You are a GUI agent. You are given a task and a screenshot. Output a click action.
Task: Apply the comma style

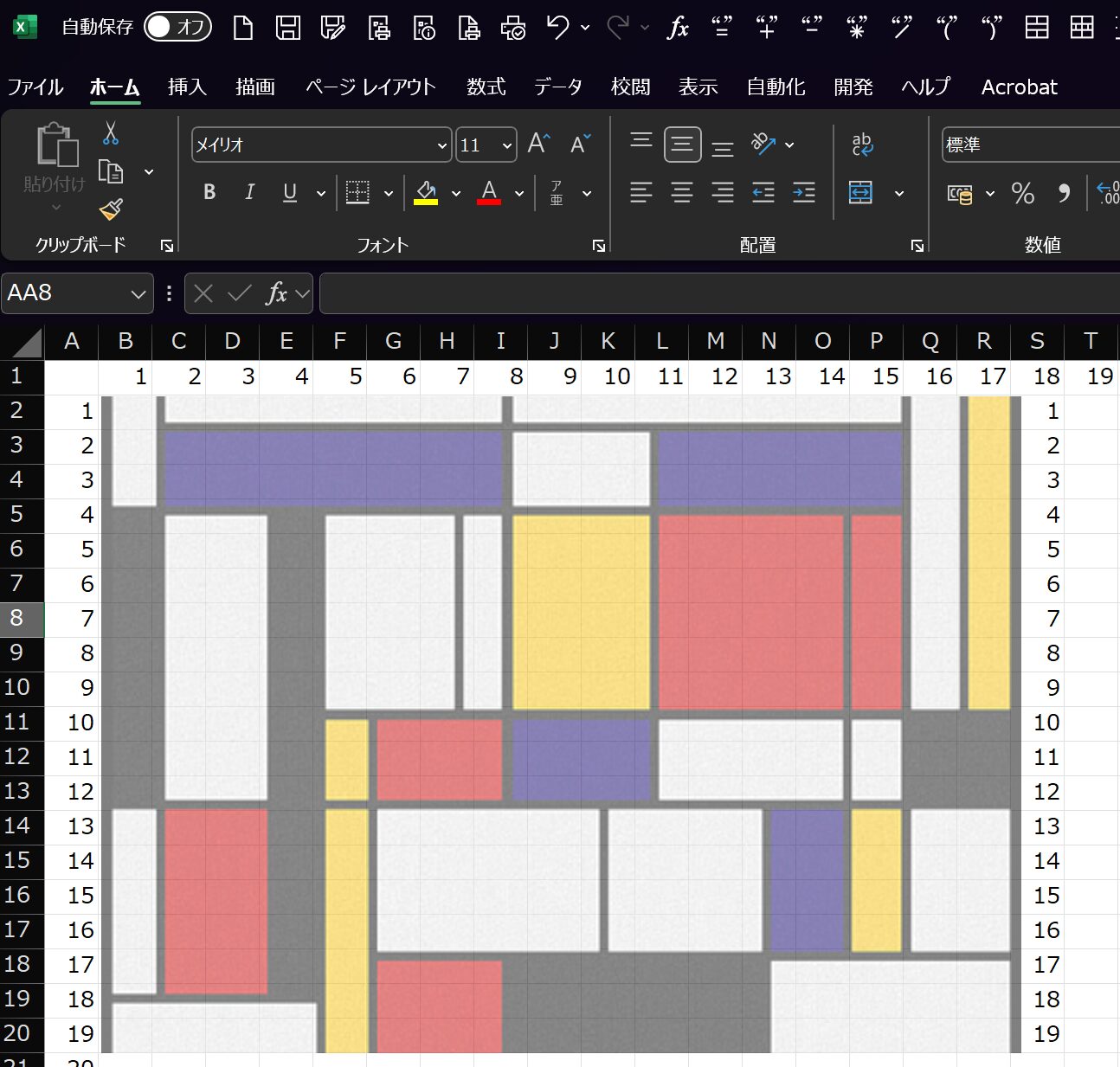coord(1064,193)
